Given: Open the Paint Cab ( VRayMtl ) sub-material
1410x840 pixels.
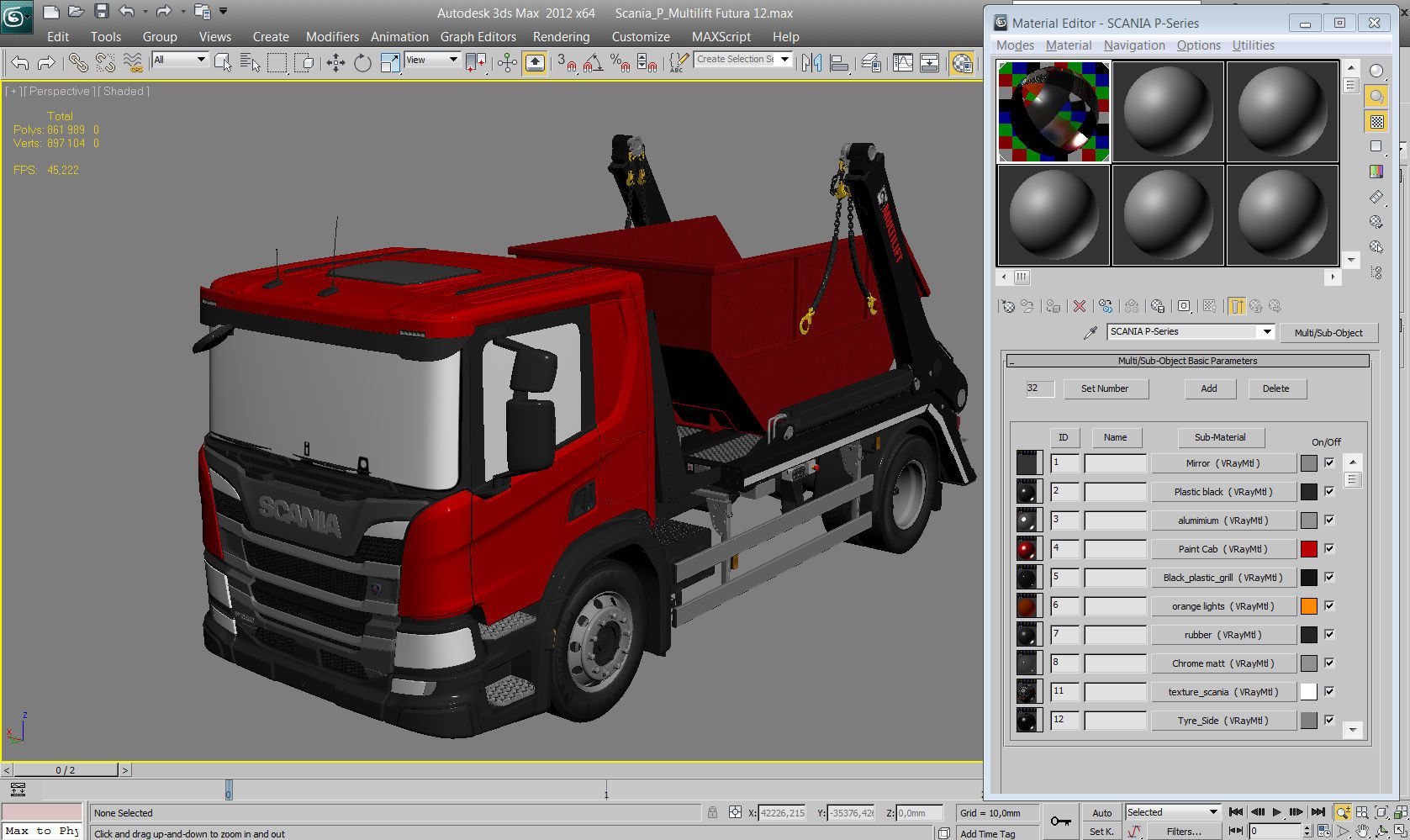Looking at the screenshot, I should coord(1223,549).
